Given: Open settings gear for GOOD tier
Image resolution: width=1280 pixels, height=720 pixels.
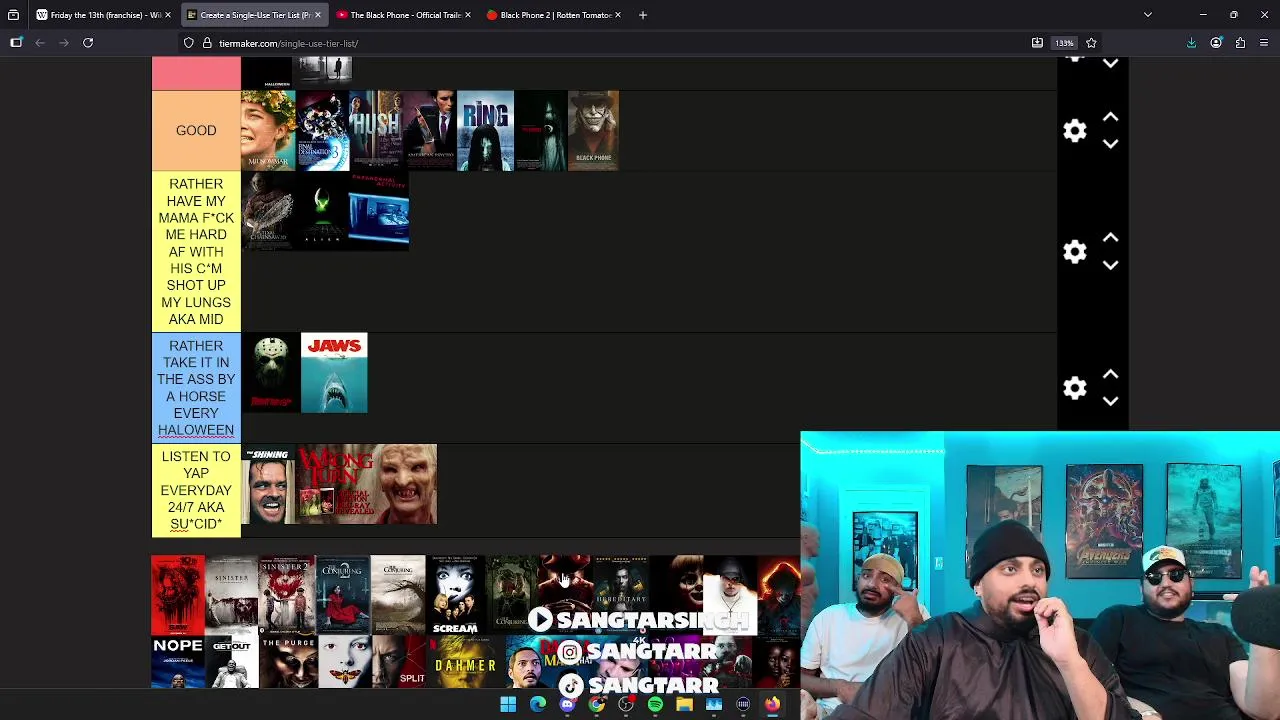Looking at the screenshot, I should click(1075, 131).
